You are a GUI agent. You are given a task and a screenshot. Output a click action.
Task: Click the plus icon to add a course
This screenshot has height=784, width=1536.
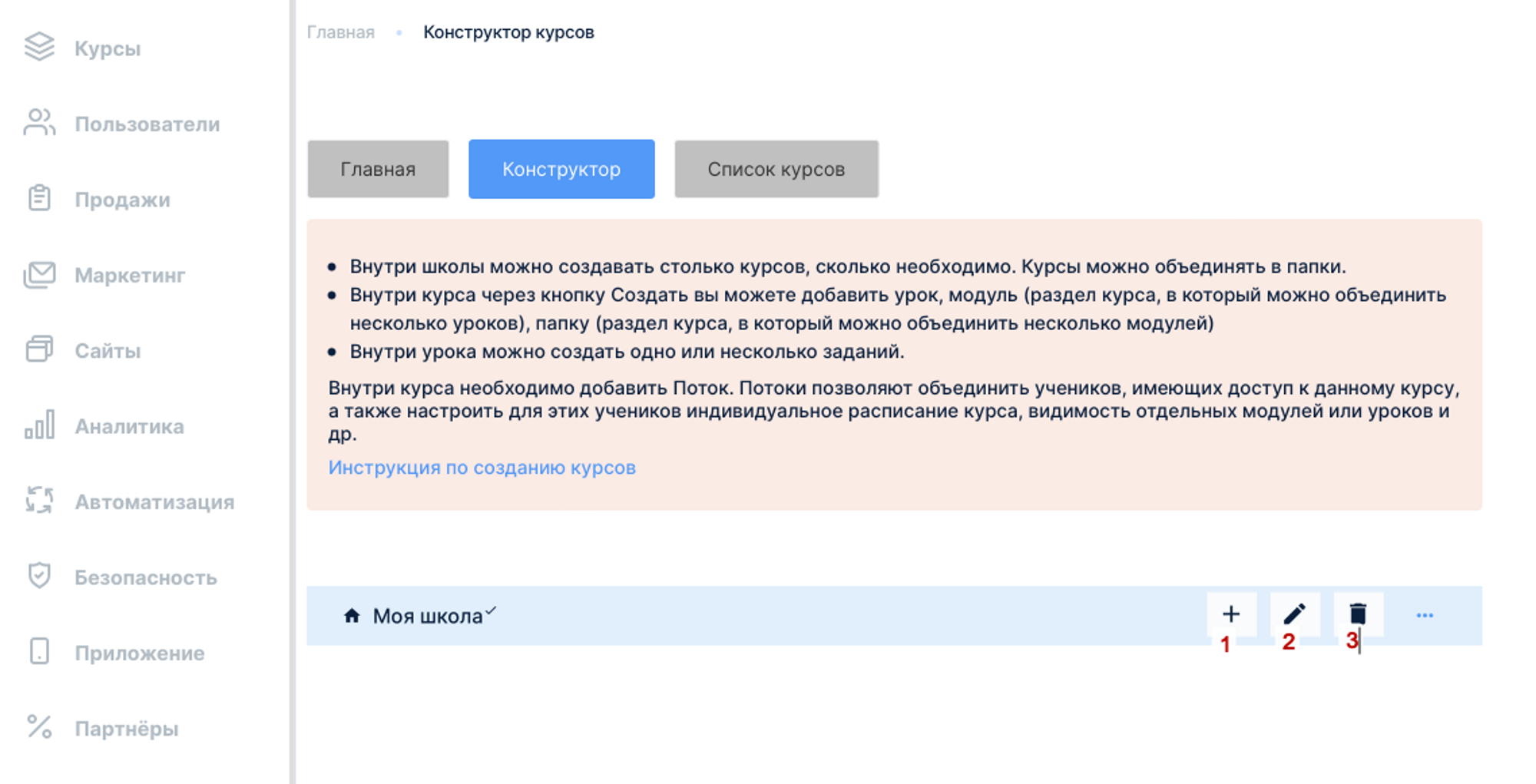point(1231,614)
